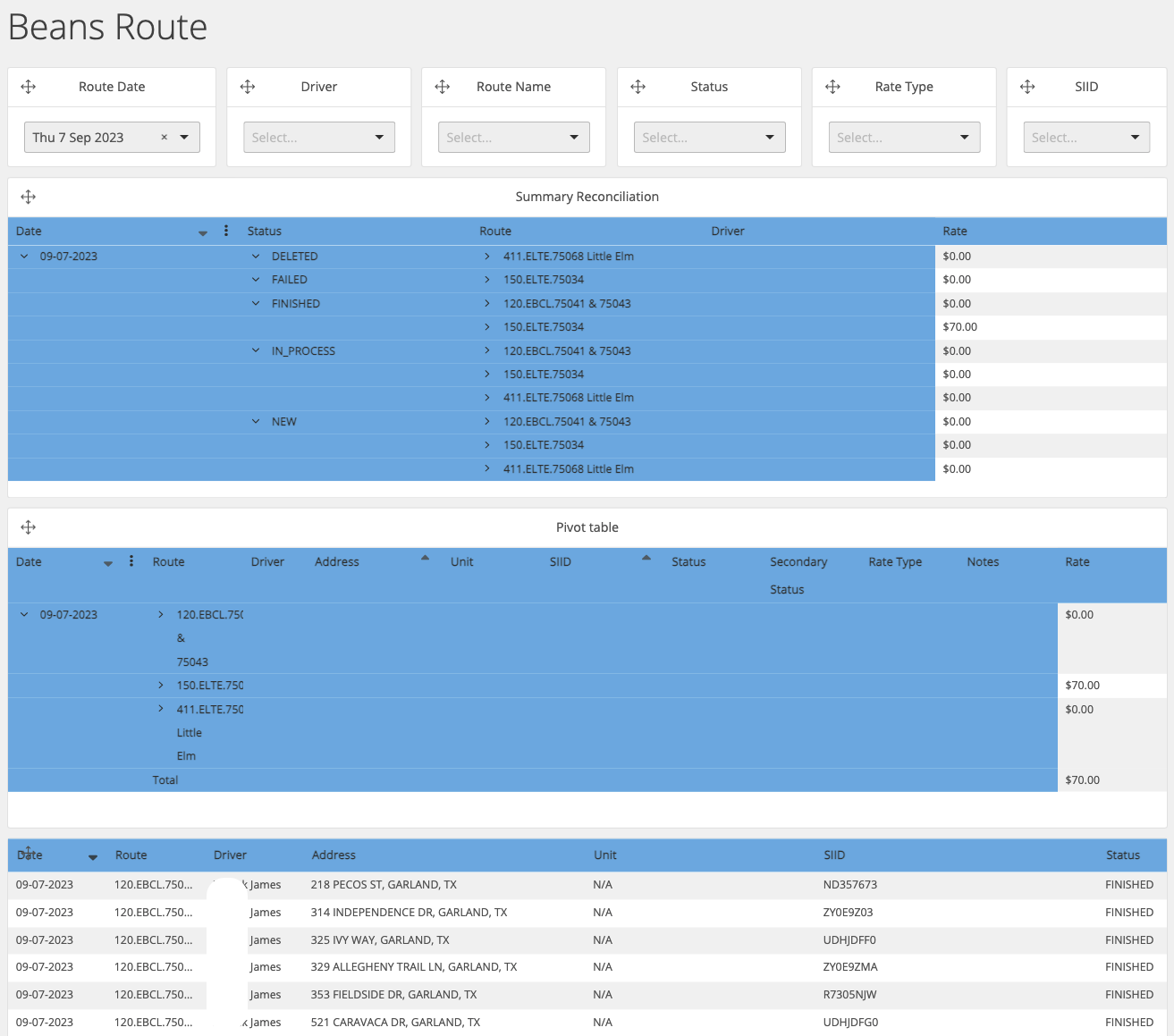Open the three-dot menu beside Summary Date header
1174x1036 pixels.
tap(225, 231)
